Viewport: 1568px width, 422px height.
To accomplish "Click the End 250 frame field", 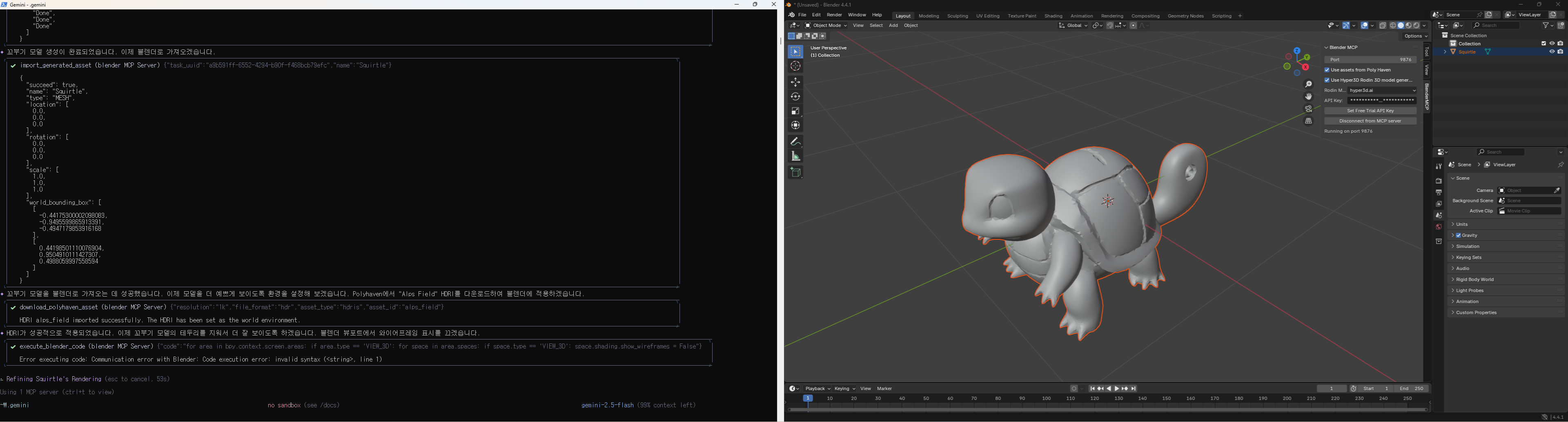I will pyautogui.click(x=1412, y=389).
